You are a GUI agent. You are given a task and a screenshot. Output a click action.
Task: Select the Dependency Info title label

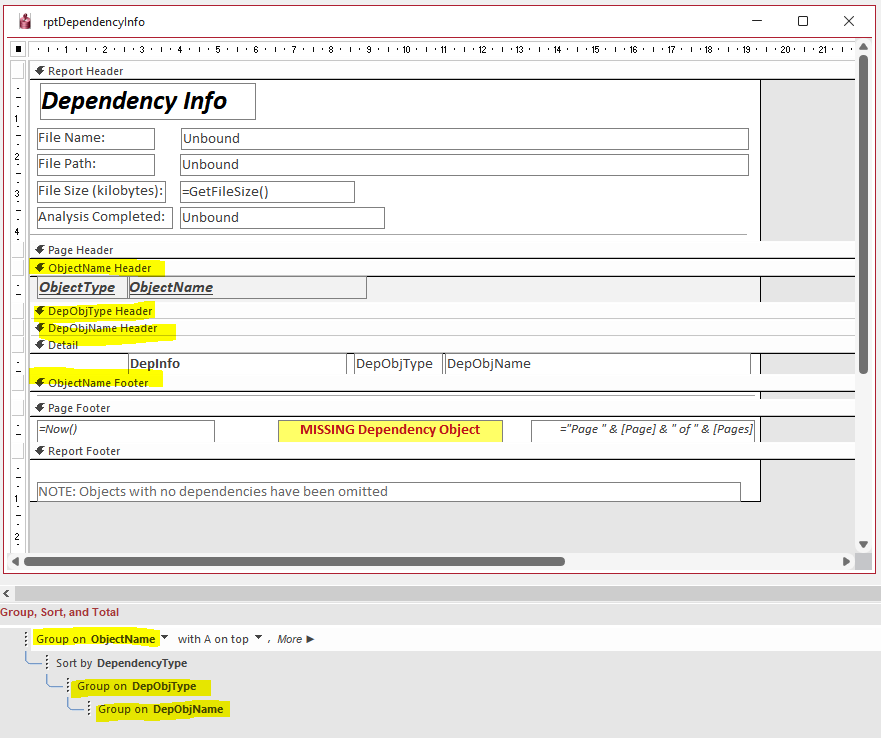[148, 101]
